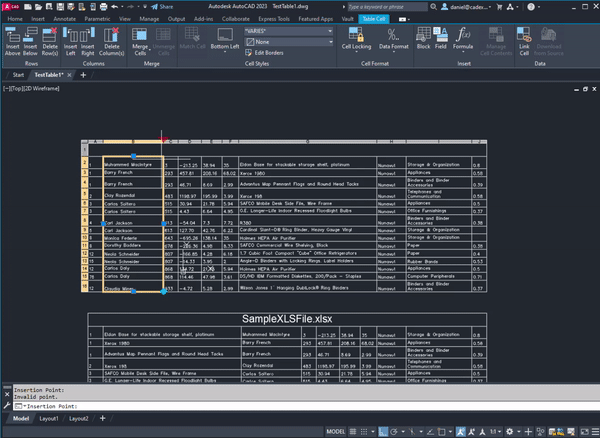Insert a column to the left
The height and width of the screenshot is (438, 600).
click(x=72, y=35)
